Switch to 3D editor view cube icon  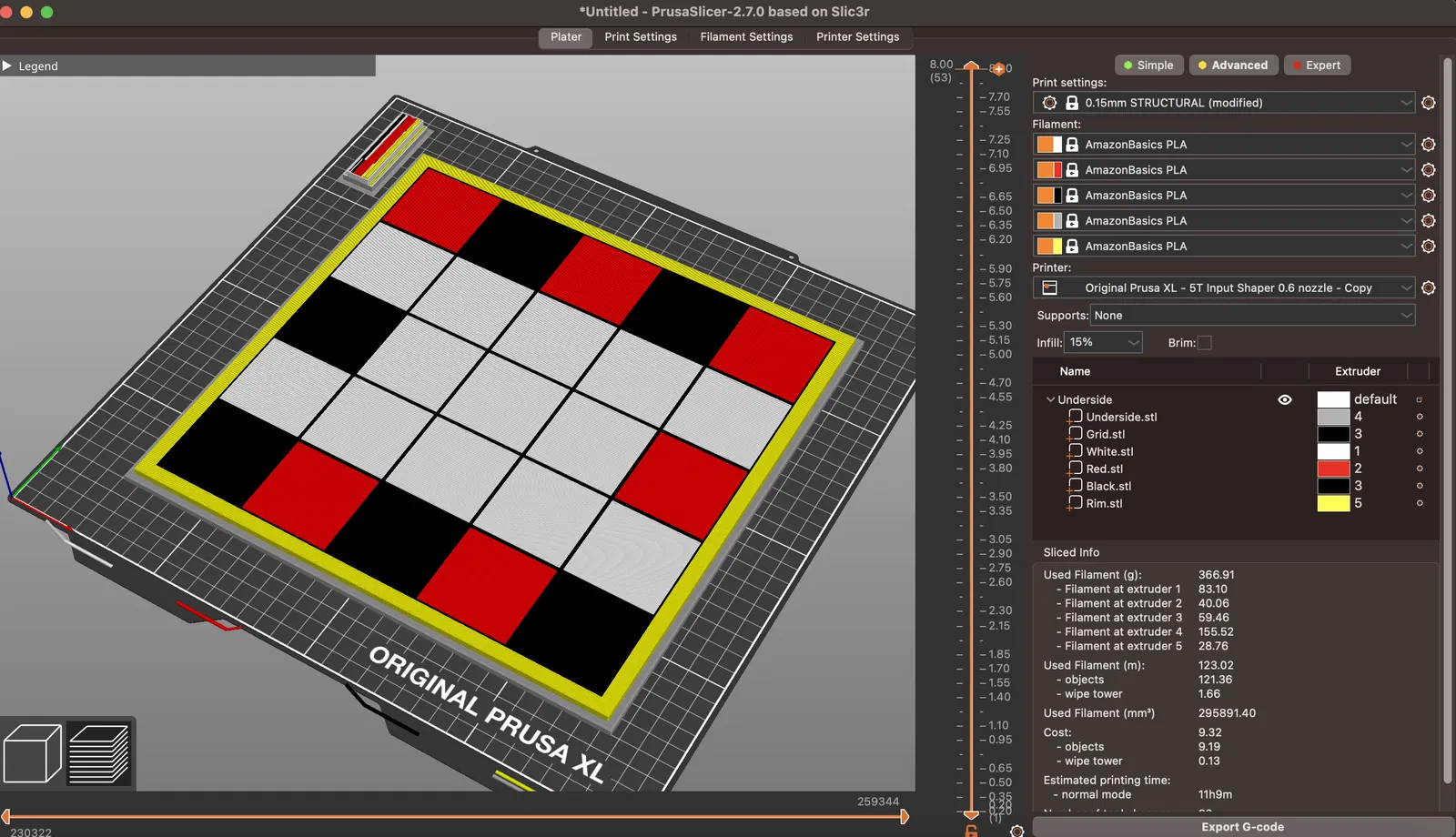tap(33, 753)
